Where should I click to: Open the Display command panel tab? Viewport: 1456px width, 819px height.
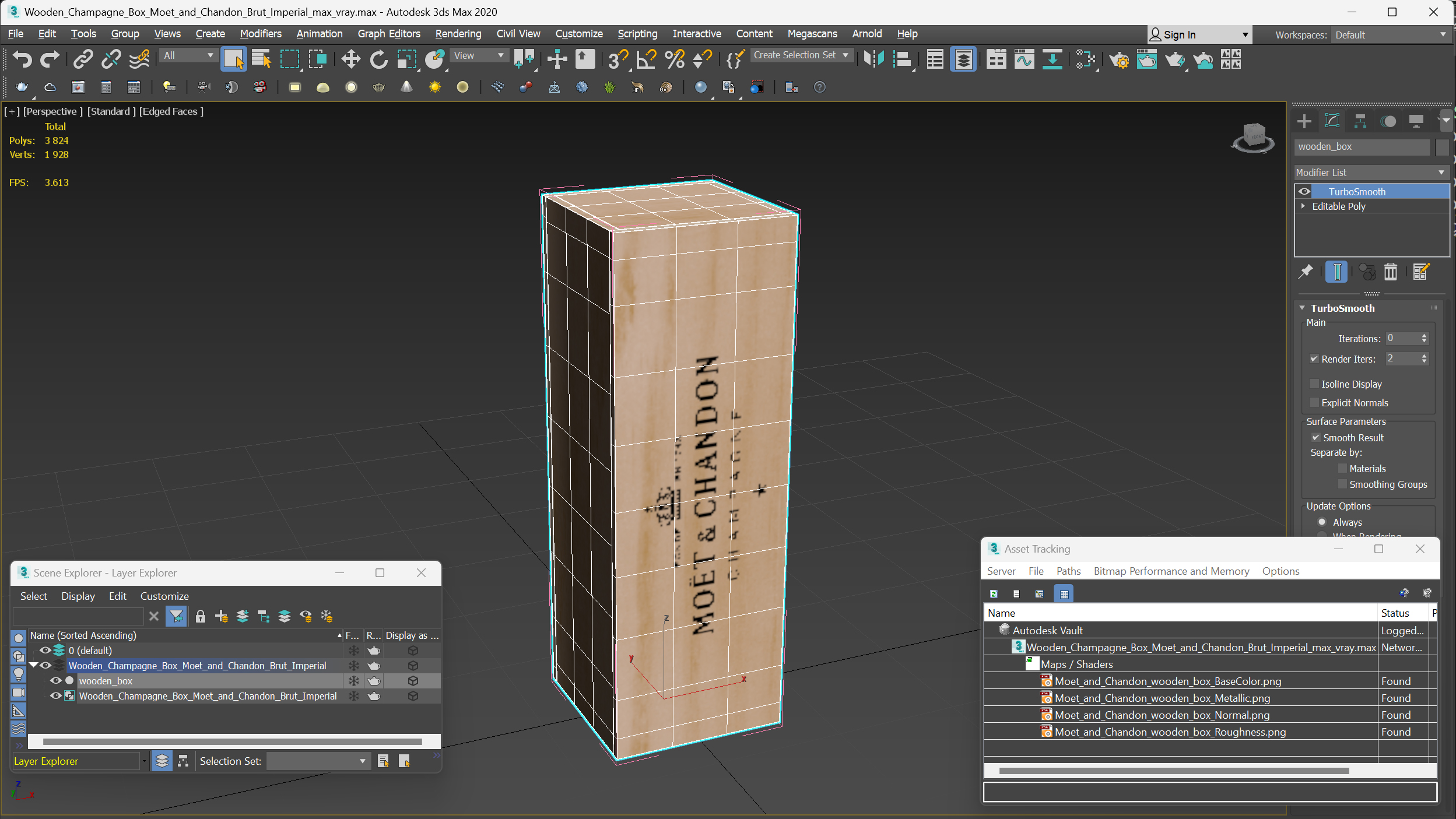click(1416, 121)
